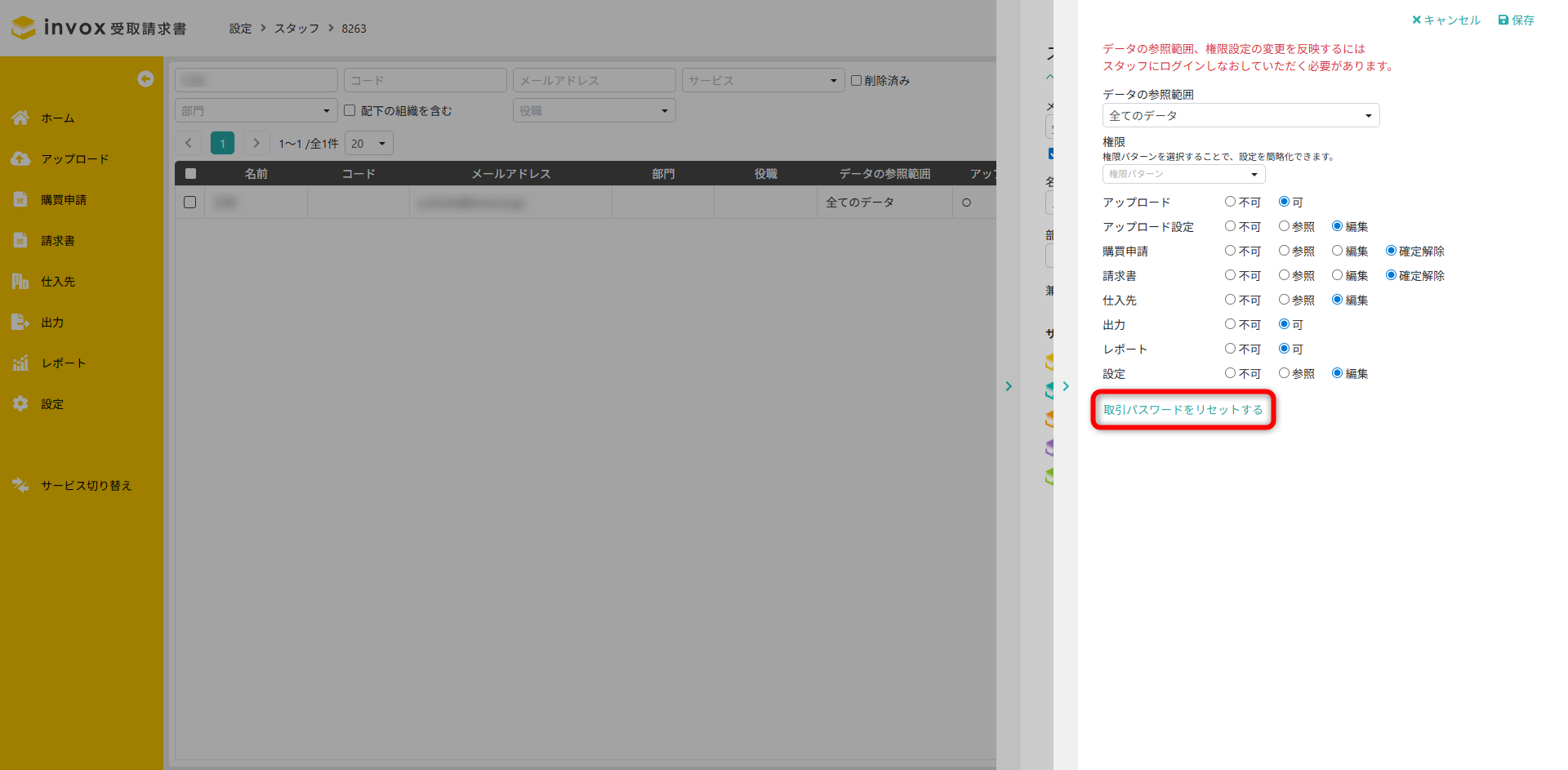Open the データの参照範囲 dropdown
Viewport: 1568px width, 770px height.
(1240, 116)
